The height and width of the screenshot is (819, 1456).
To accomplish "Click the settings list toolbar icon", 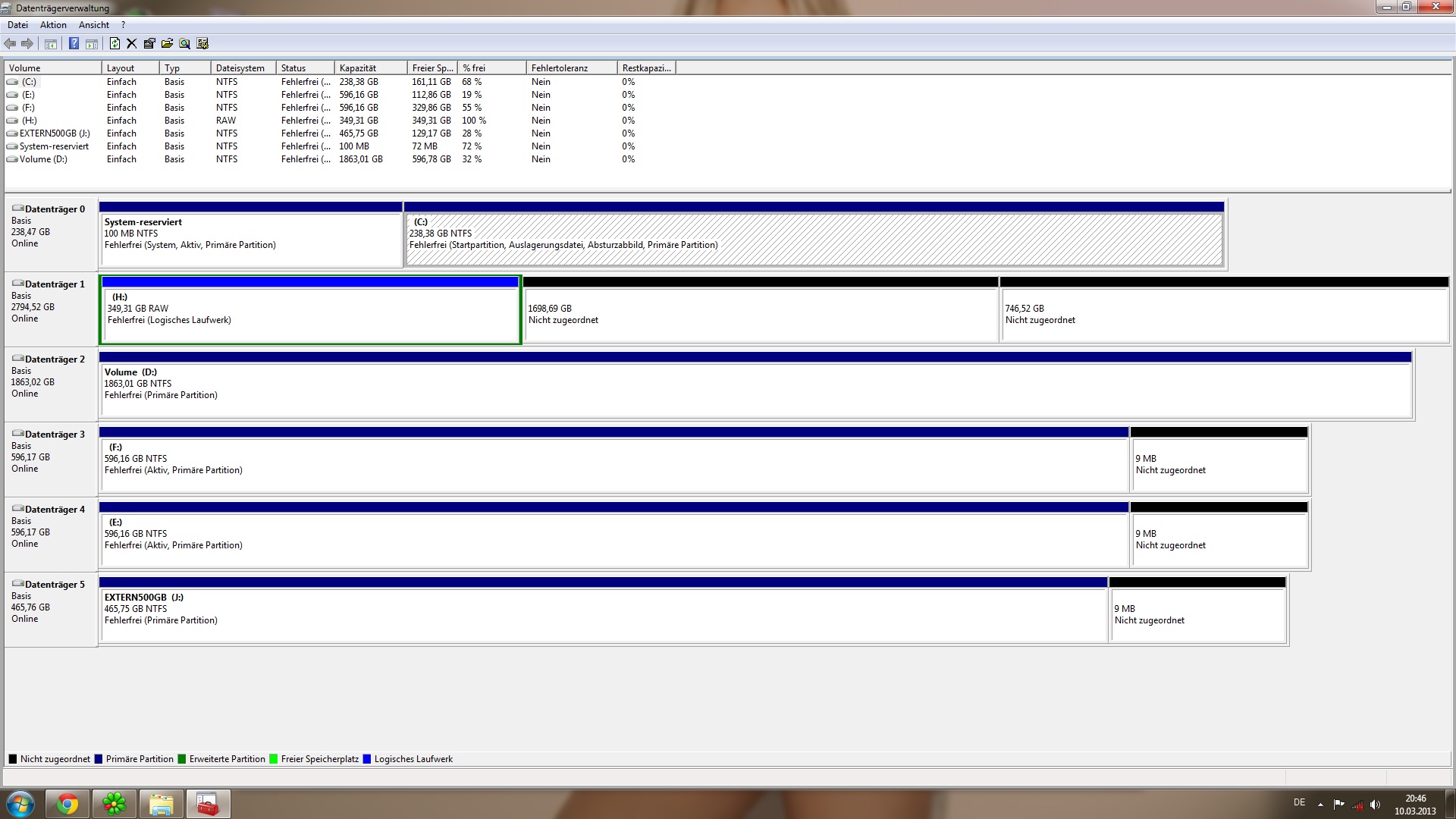I will (202, 44).
